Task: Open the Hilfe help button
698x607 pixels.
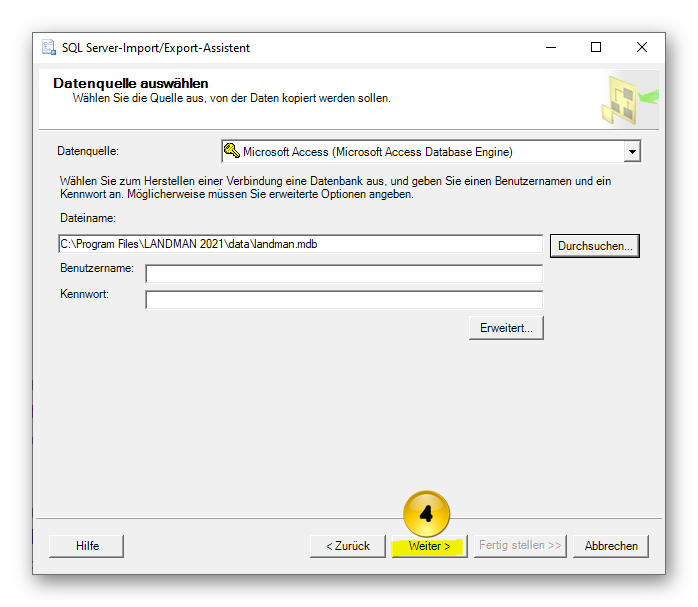Action: 87,546
